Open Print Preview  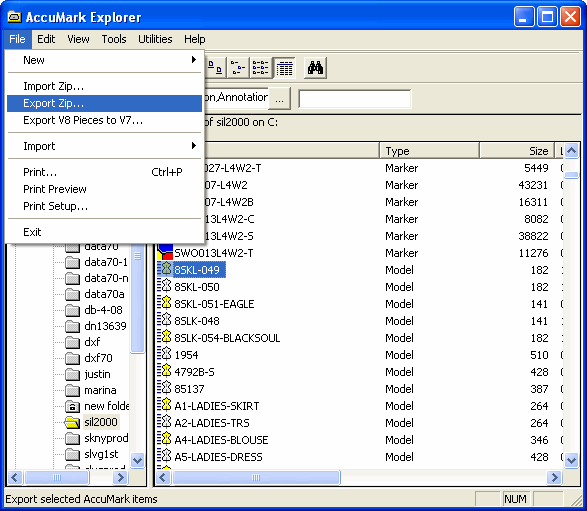[x=104, y=189]
